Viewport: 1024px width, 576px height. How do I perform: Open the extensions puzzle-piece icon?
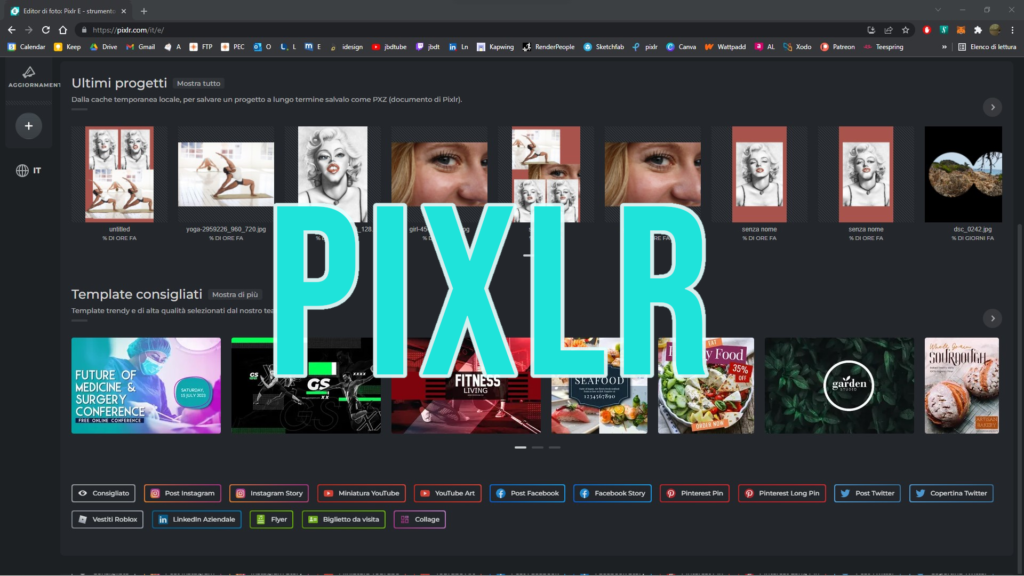[978, 30]
